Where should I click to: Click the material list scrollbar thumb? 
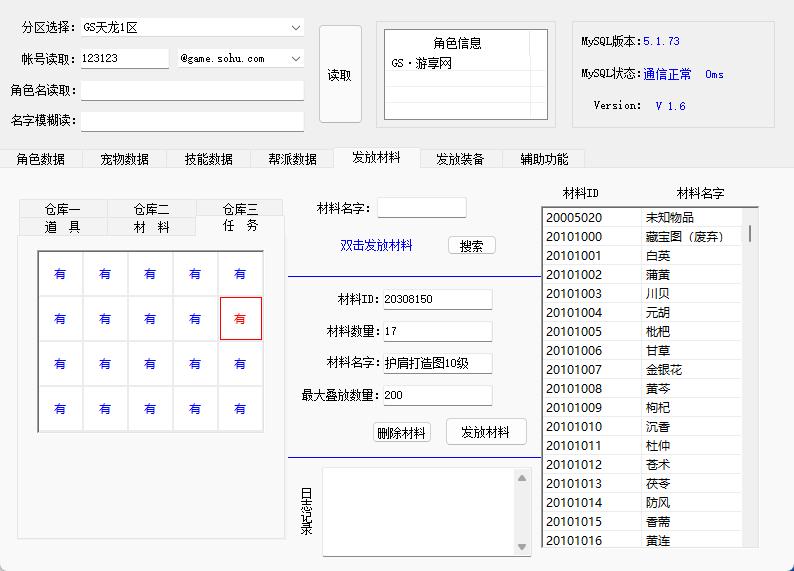click(x=750, y=232)
